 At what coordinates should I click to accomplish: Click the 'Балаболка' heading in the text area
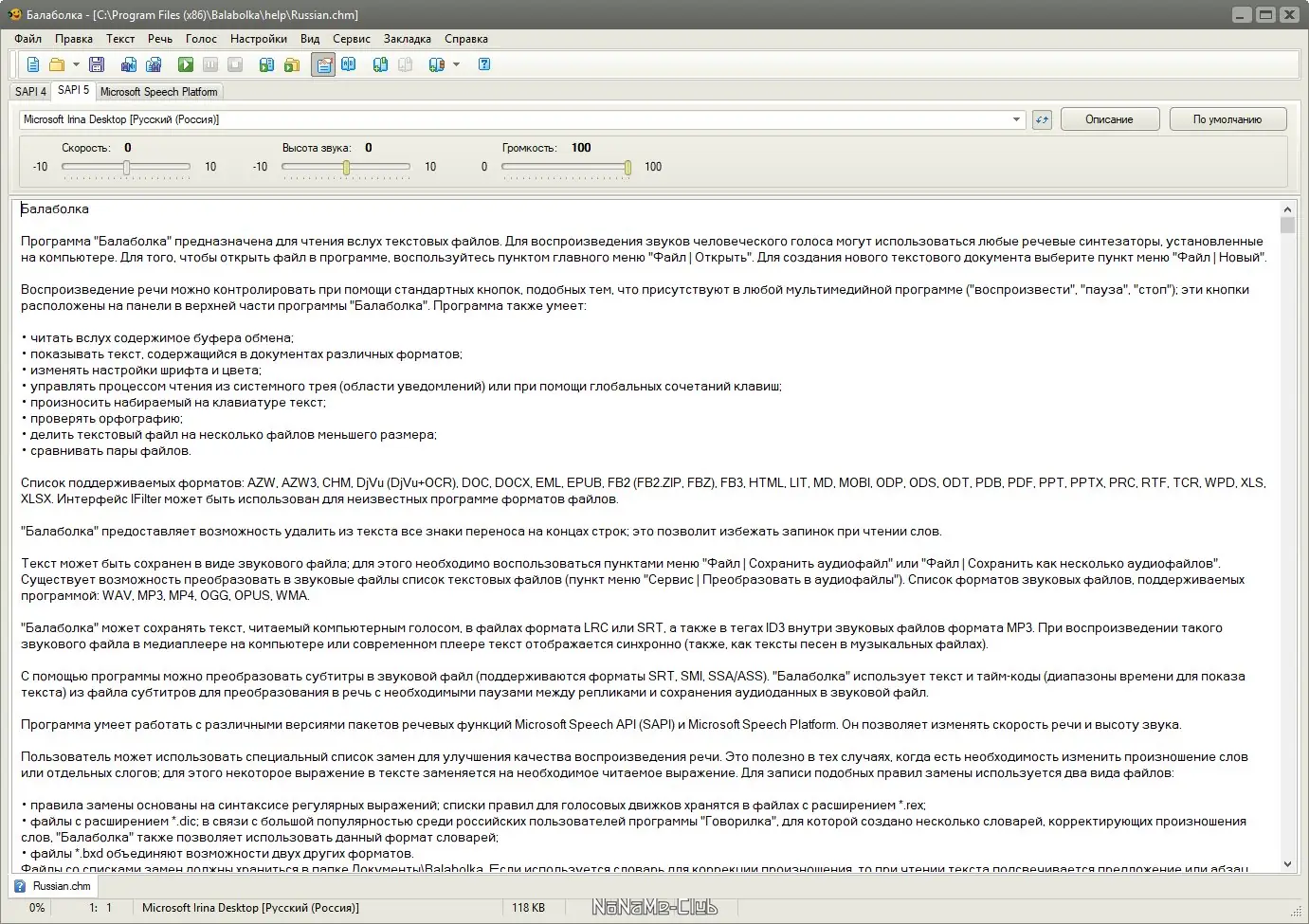tap(55, 209)
